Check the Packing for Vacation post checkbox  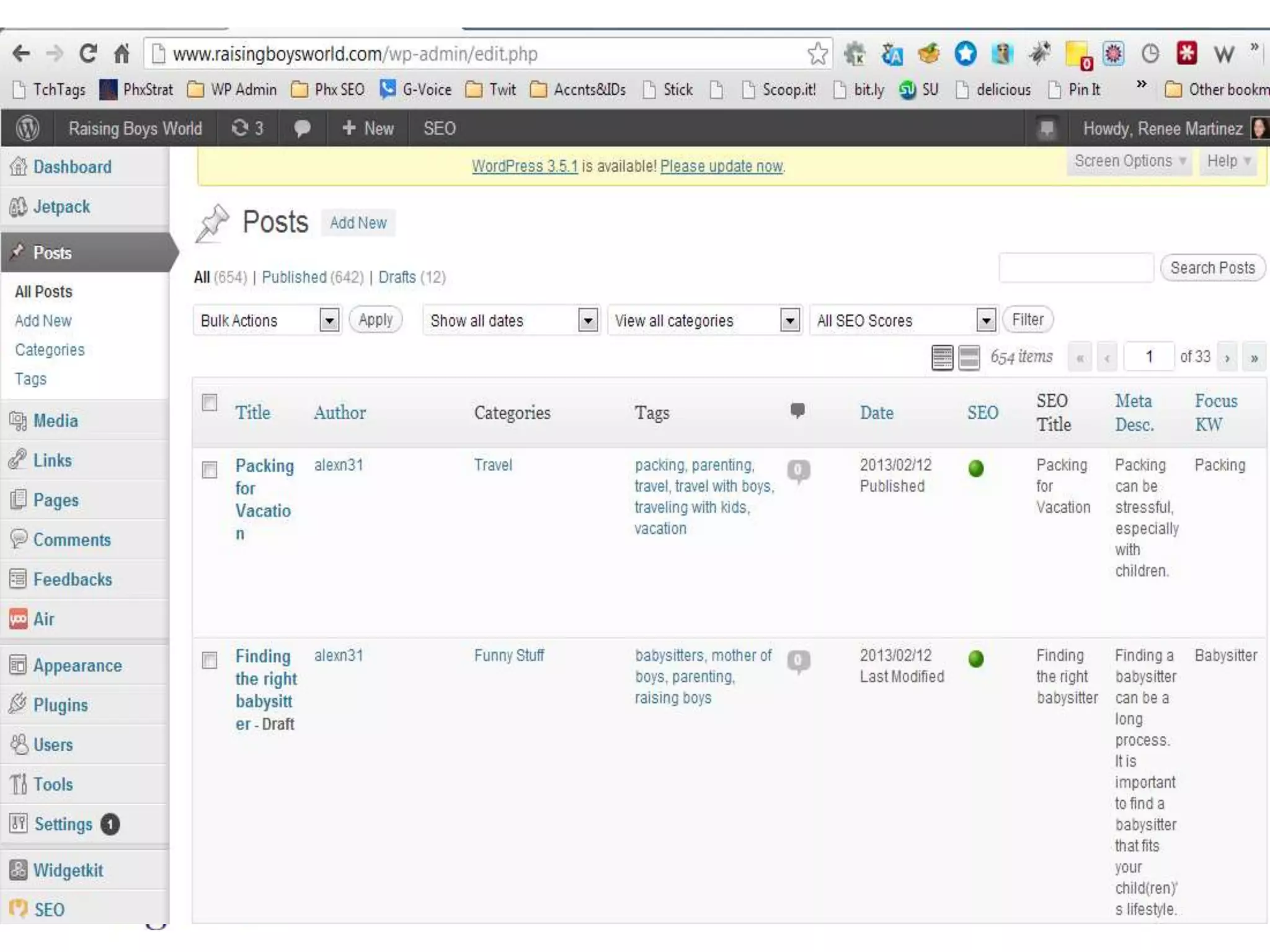(210, 470)
